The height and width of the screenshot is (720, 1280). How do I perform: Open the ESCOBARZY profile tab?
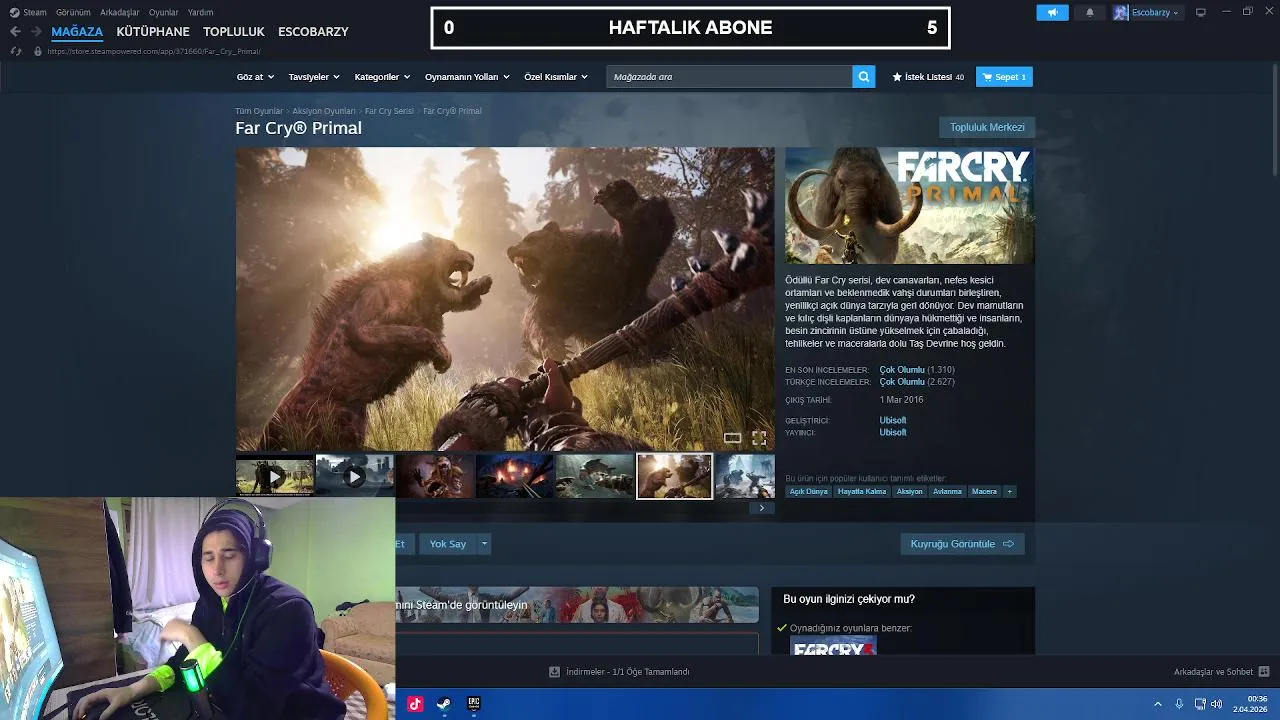pyautogui.click(x=313, y=31)
